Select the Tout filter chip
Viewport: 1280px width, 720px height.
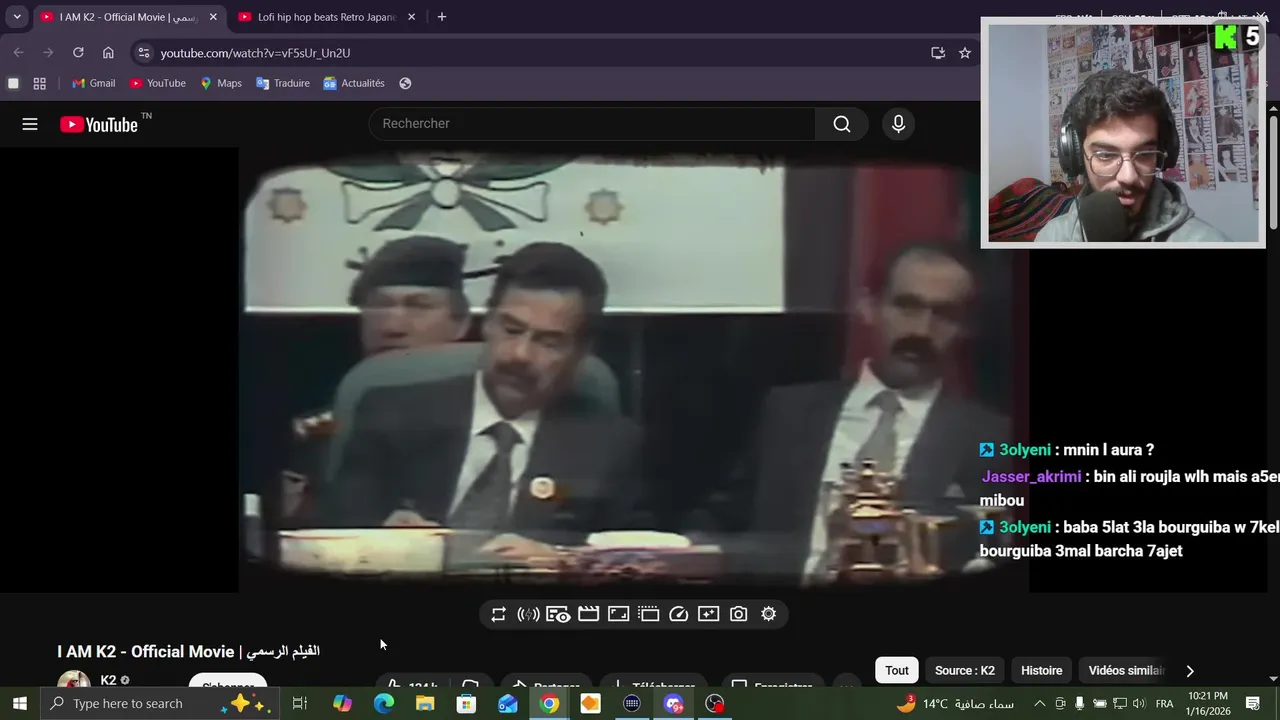coord(897,671)
